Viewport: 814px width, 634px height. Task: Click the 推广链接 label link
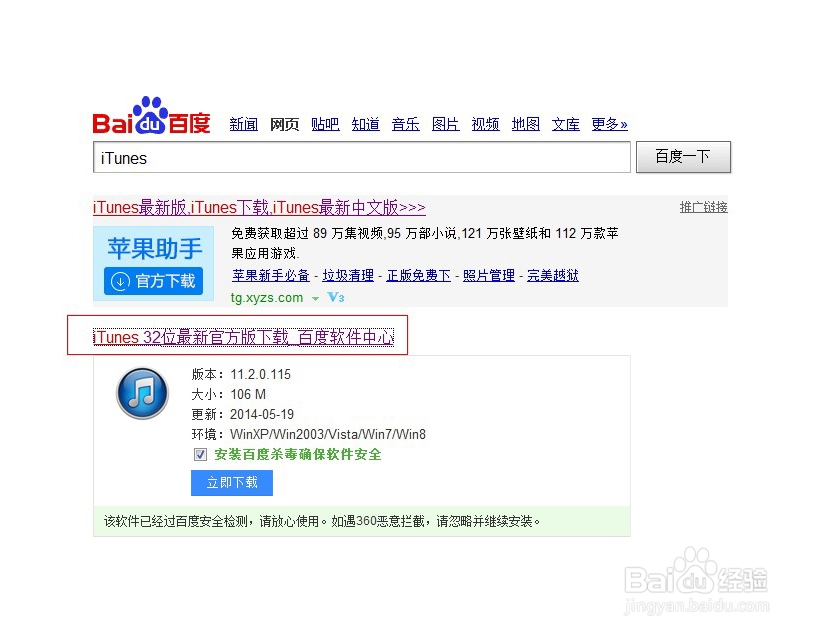pos(703,207)
